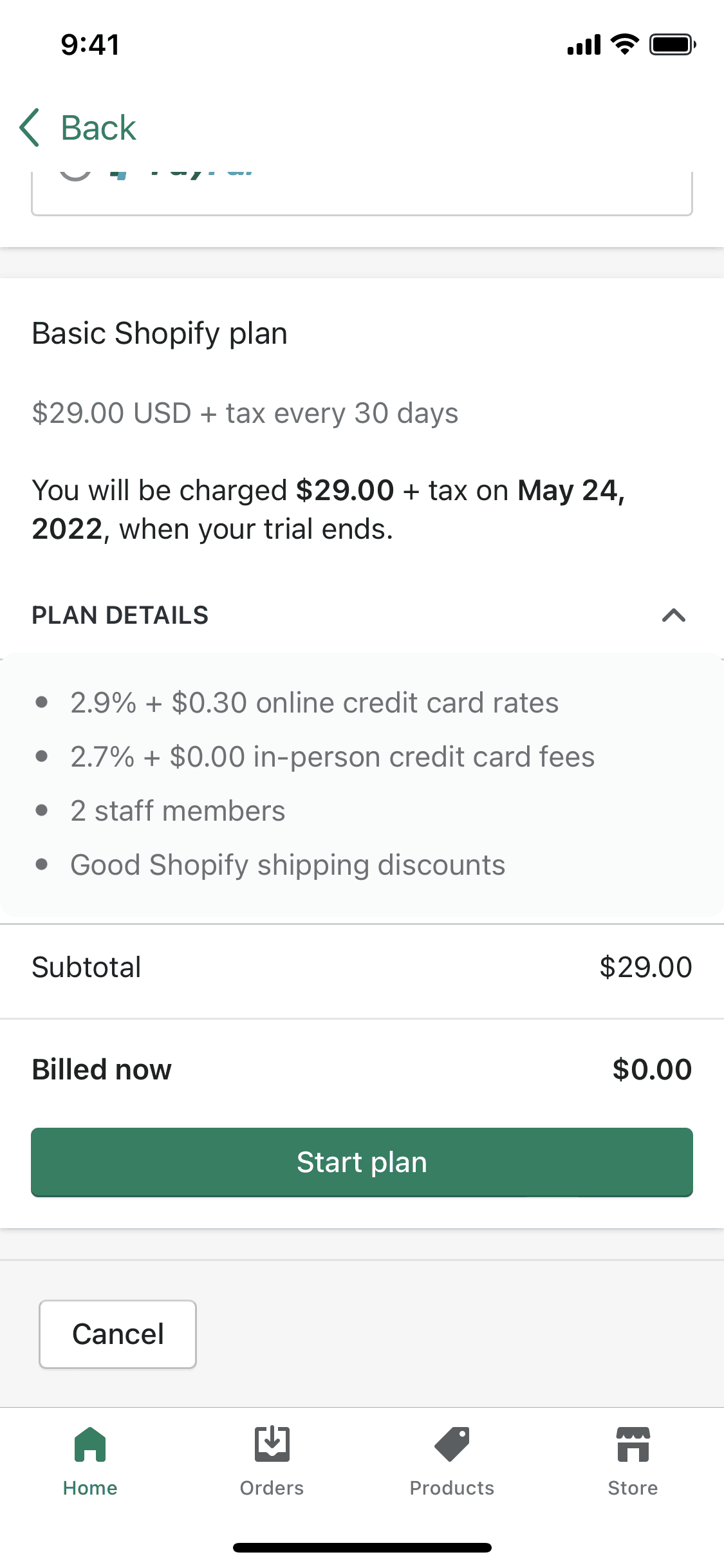
Task: Go back using the Back label
Action: click(x=98, y=127)
